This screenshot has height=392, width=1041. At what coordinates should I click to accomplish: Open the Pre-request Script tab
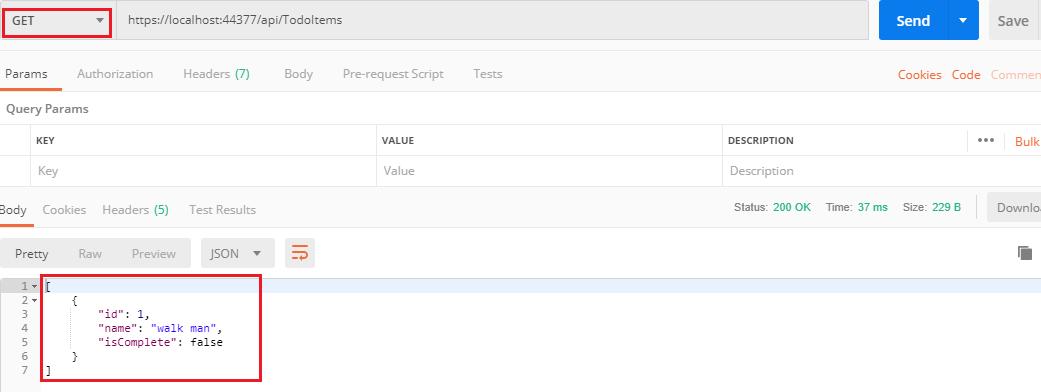393,74
